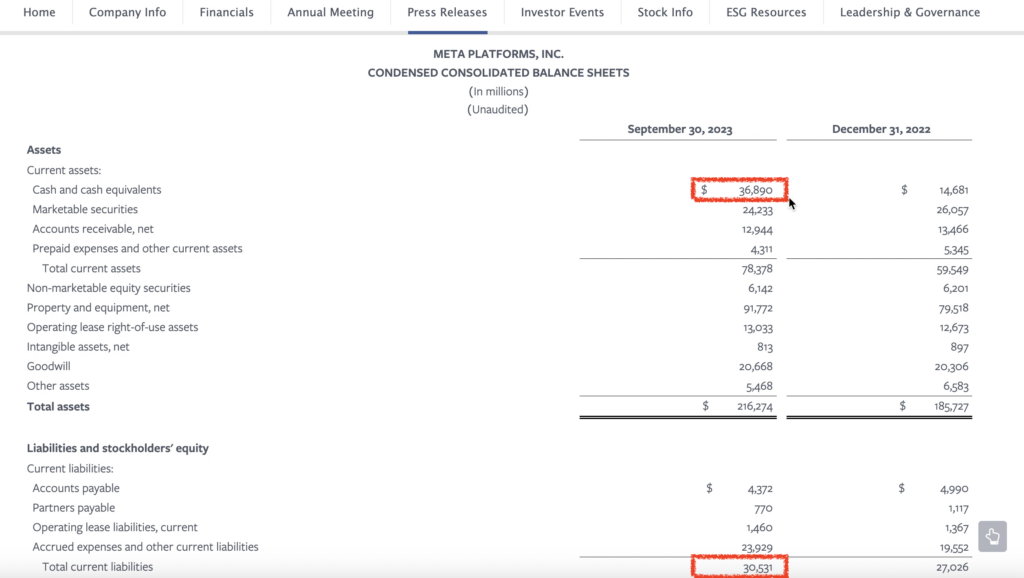This screenshot has width=1024, height=578.
Task: Click the "Property and equipment, net" label
Action: tap(98, 308)
